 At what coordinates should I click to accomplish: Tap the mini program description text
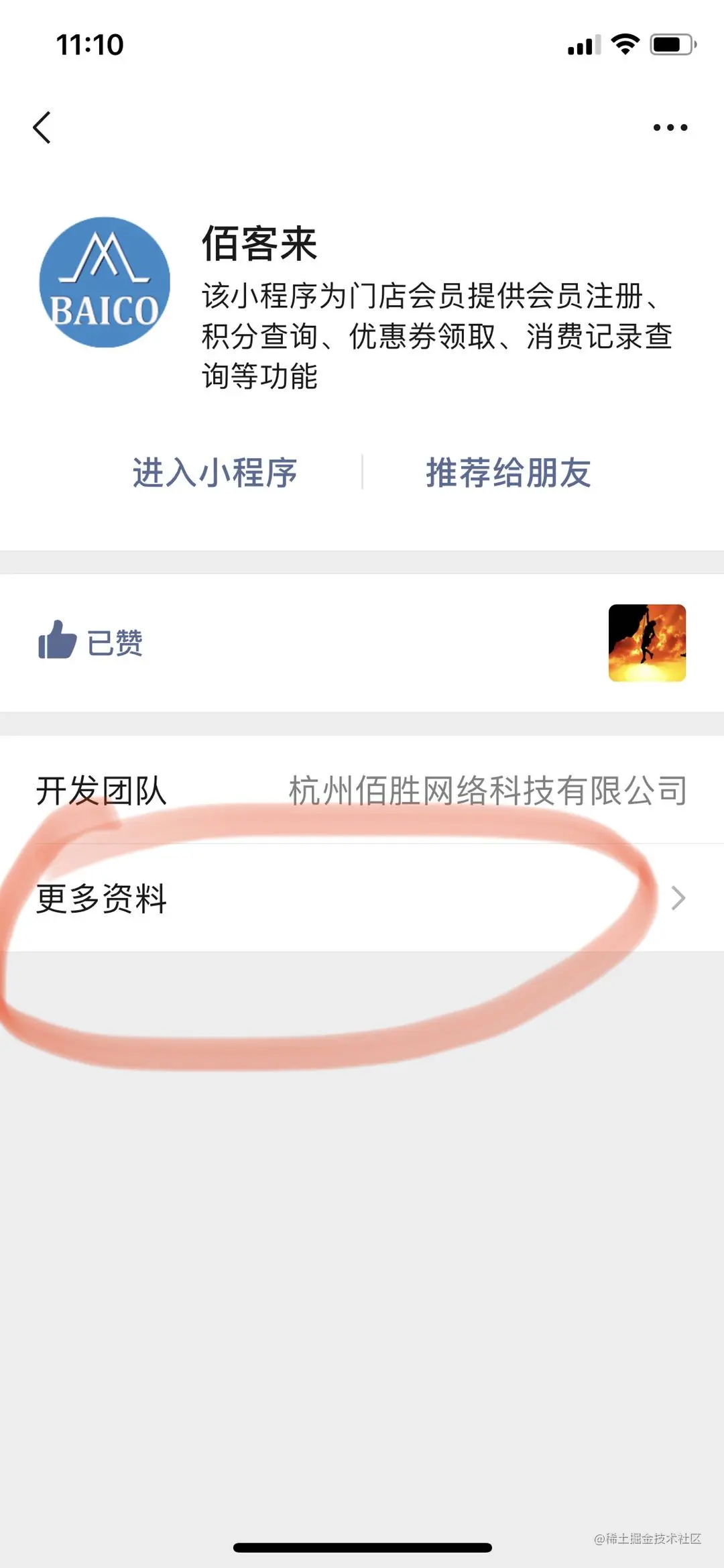436,336
